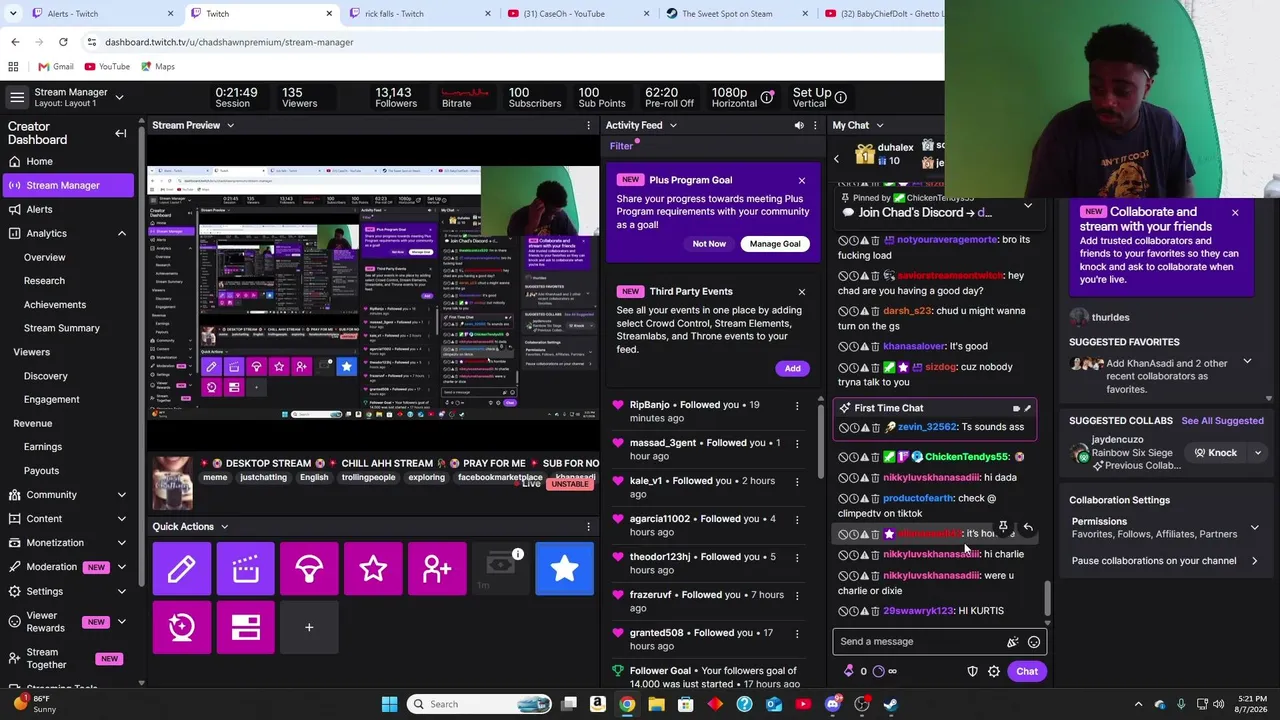The height and width of the screenshot is (720, 1280).
Task: Open Quick Actions three-dot options menu
Action: (588, 526)
